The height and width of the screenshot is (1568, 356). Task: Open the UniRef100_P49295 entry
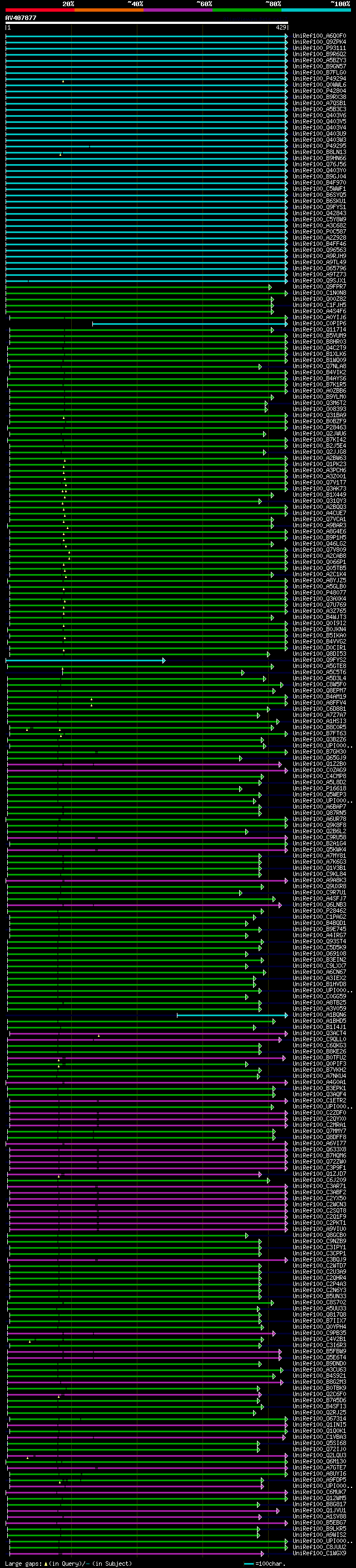319,146
